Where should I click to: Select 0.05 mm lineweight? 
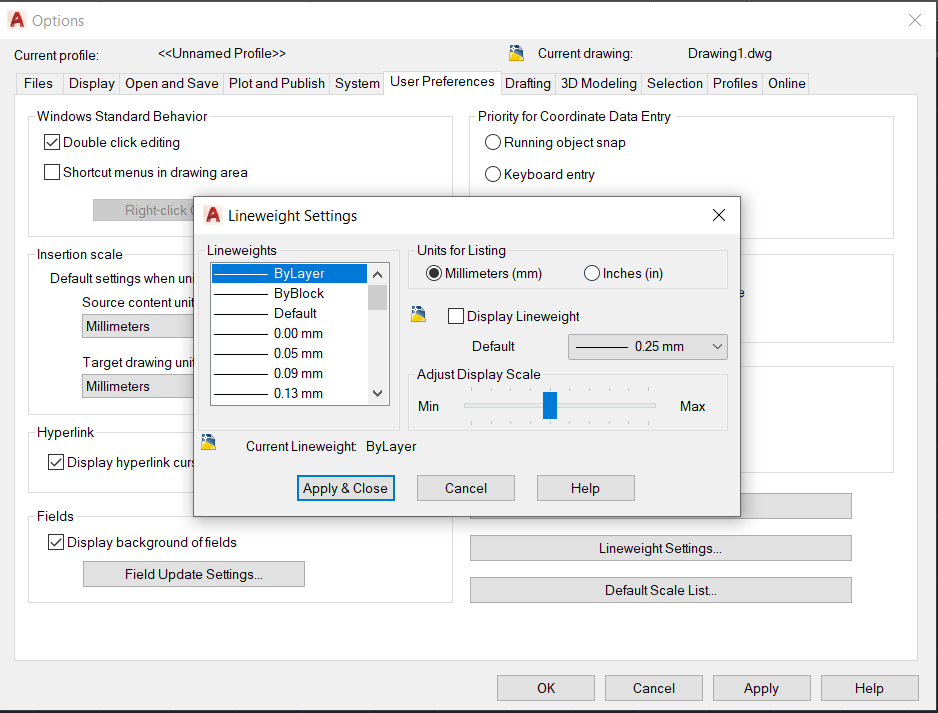pos(290,354)
